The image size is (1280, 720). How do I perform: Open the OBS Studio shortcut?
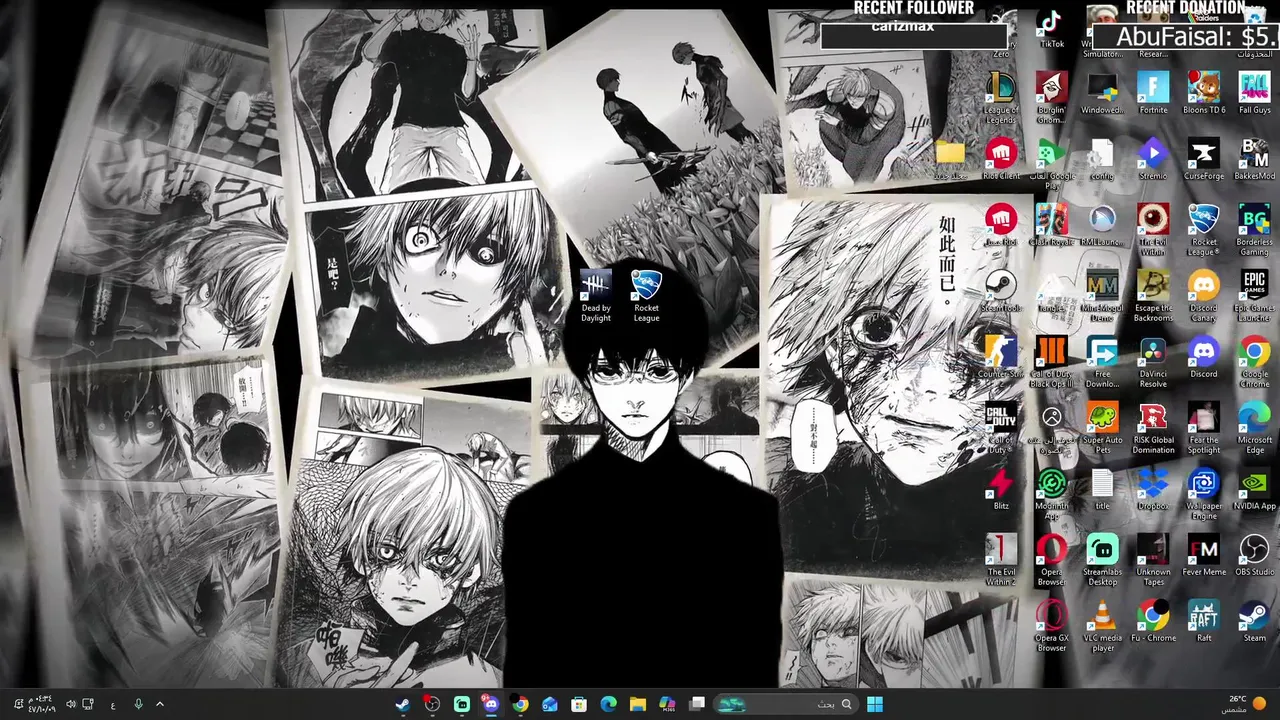pos(1254,555)
